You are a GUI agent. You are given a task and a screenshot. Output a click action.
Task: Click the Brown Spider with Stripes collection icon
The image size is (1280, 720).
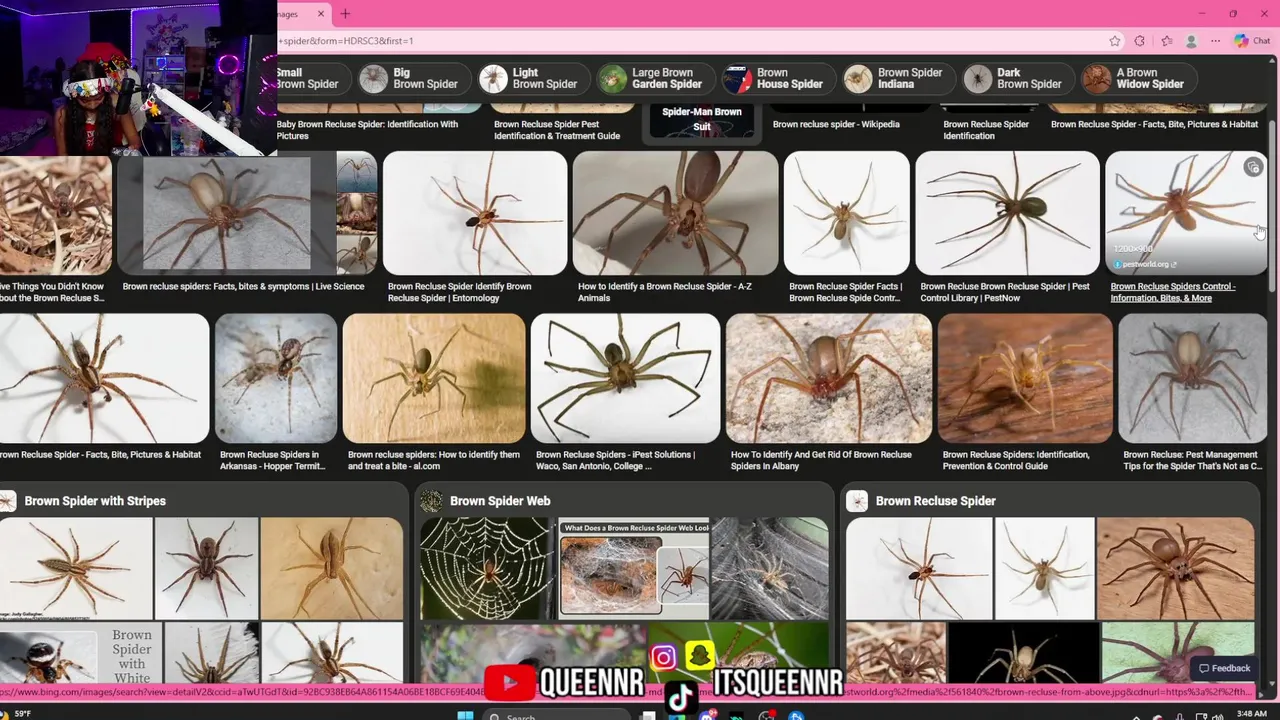click(8, 501)
